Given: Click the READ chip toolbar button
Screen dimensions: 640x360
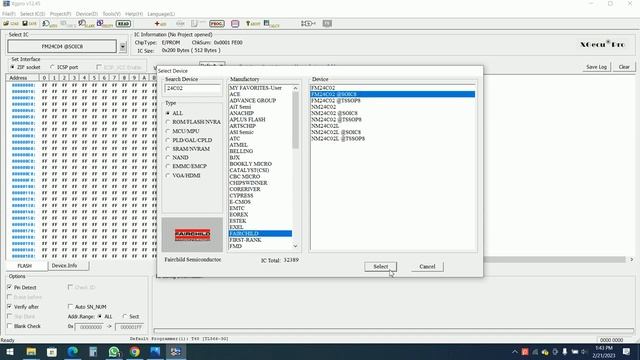Looking at the screenshot, I should (123, 24).
